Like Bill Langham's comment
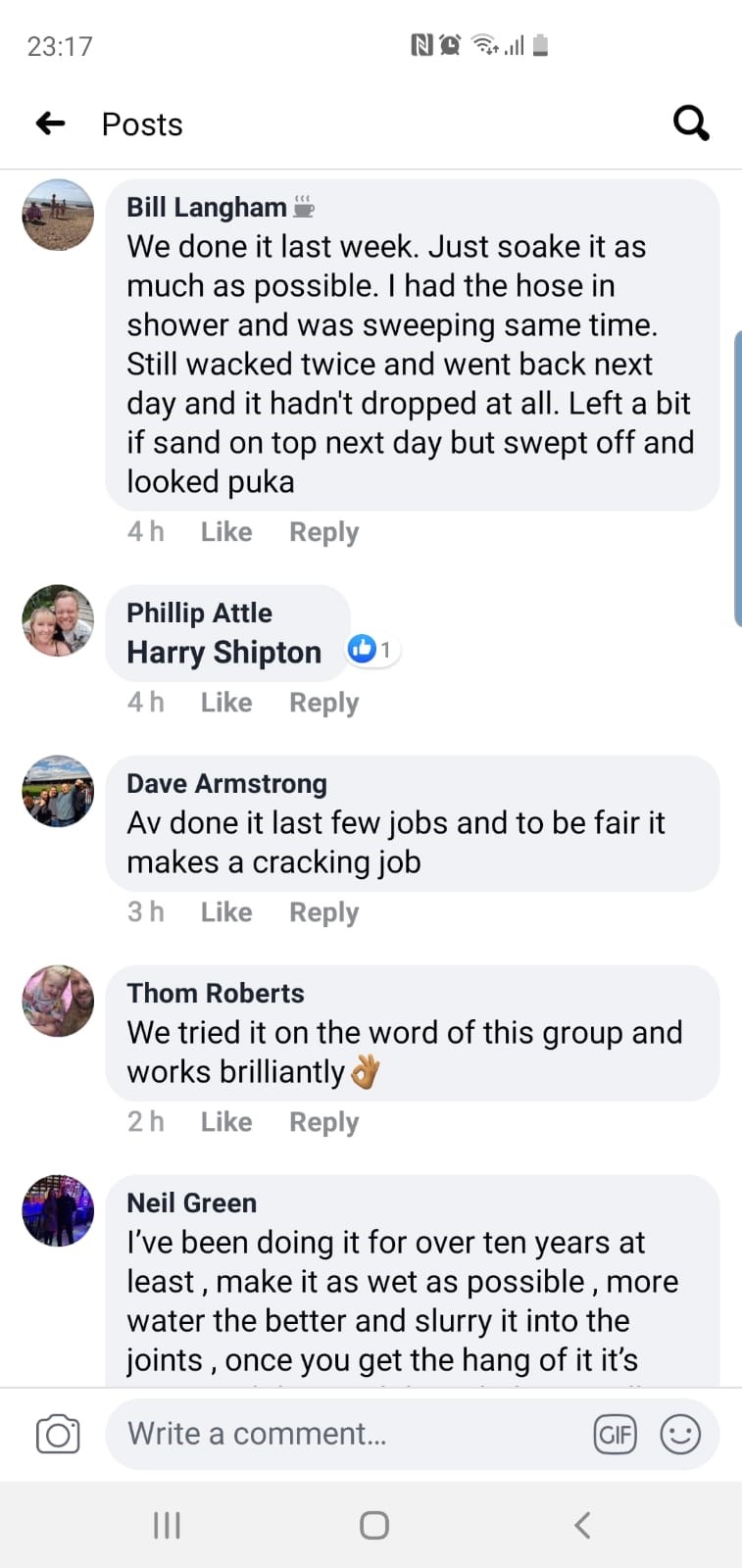 (x=226, y=532)
